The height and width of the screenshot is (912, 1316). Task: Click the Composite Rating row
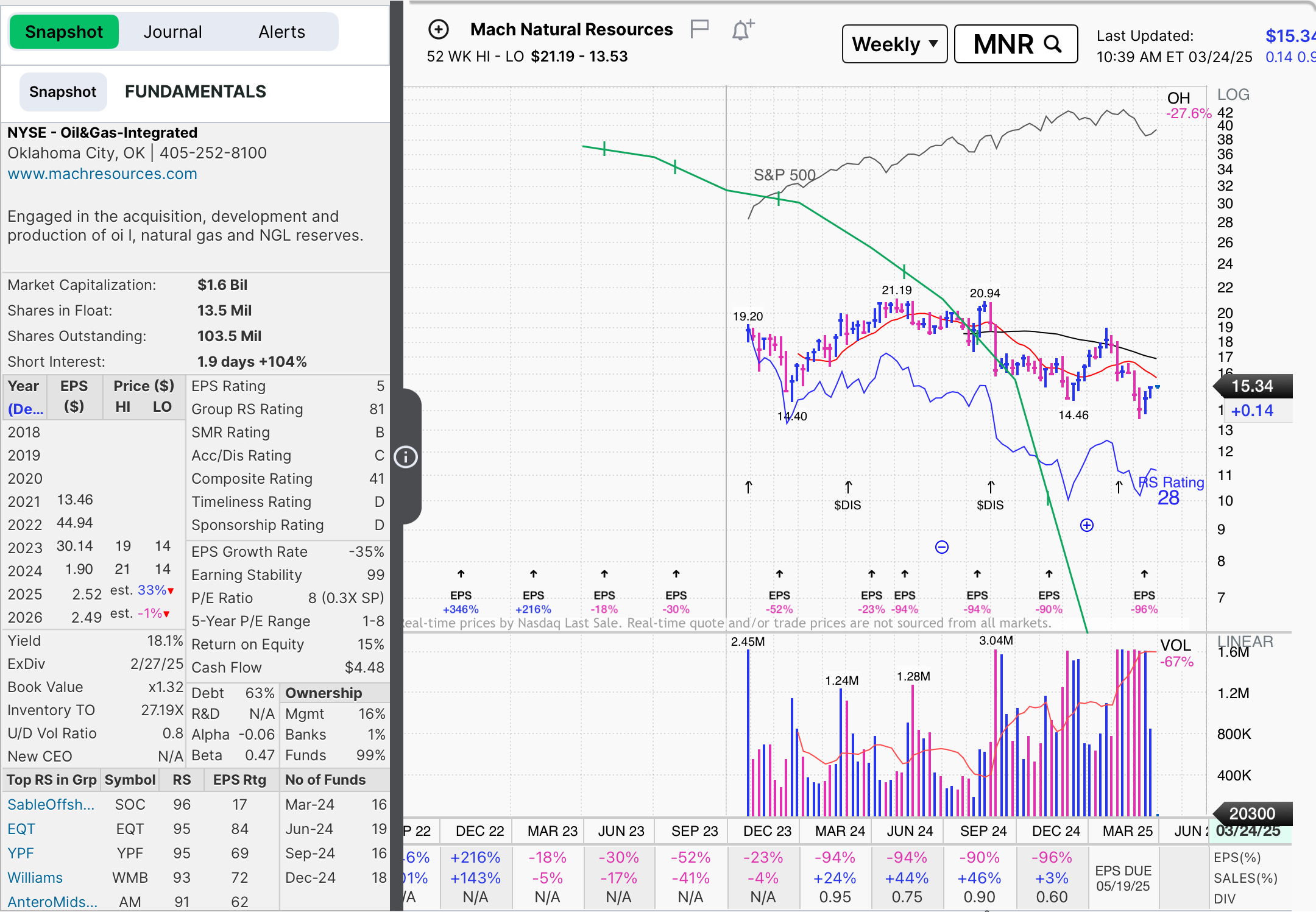(288, 479)
